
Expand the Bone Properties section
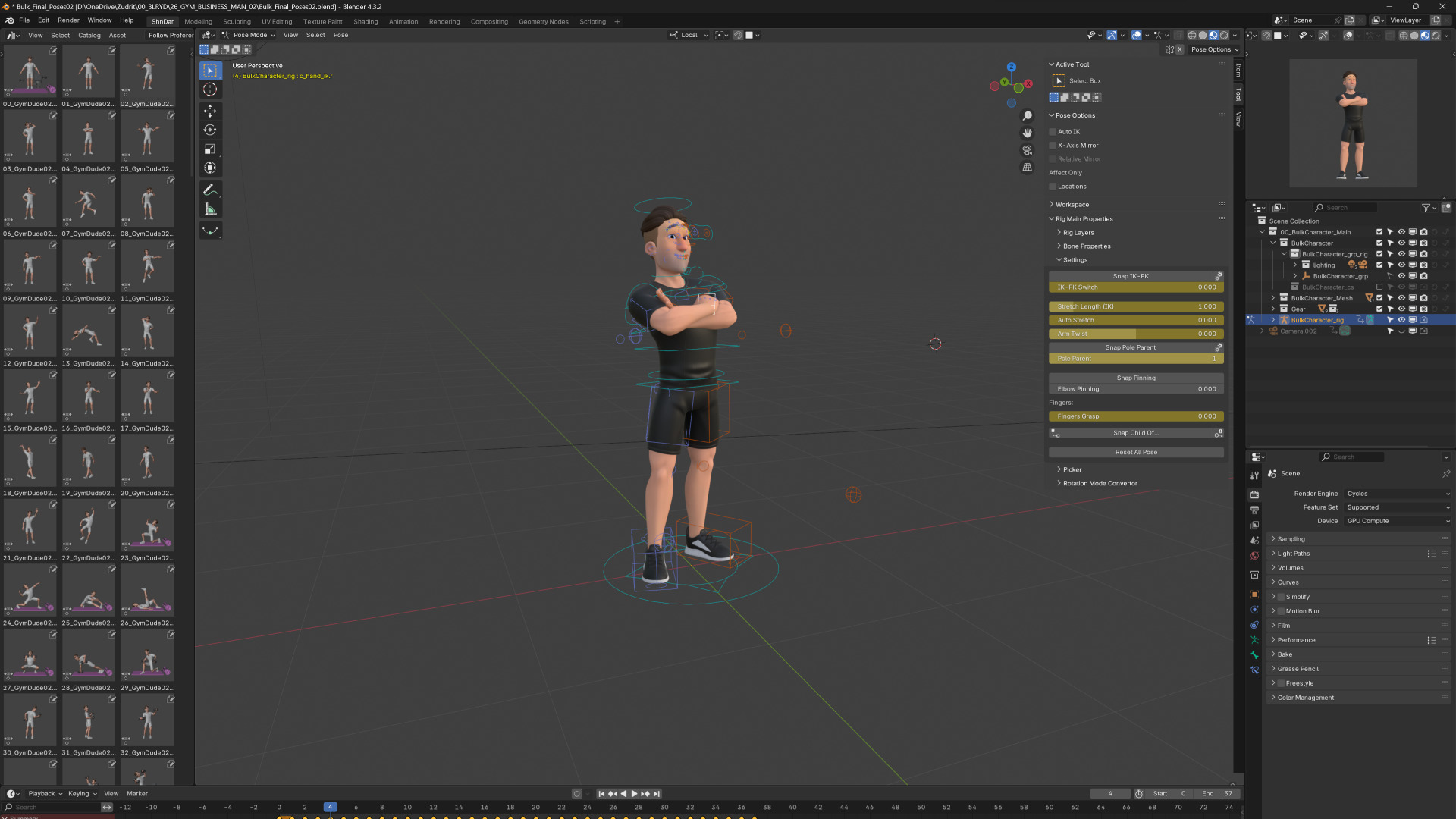click(1086, 246)
